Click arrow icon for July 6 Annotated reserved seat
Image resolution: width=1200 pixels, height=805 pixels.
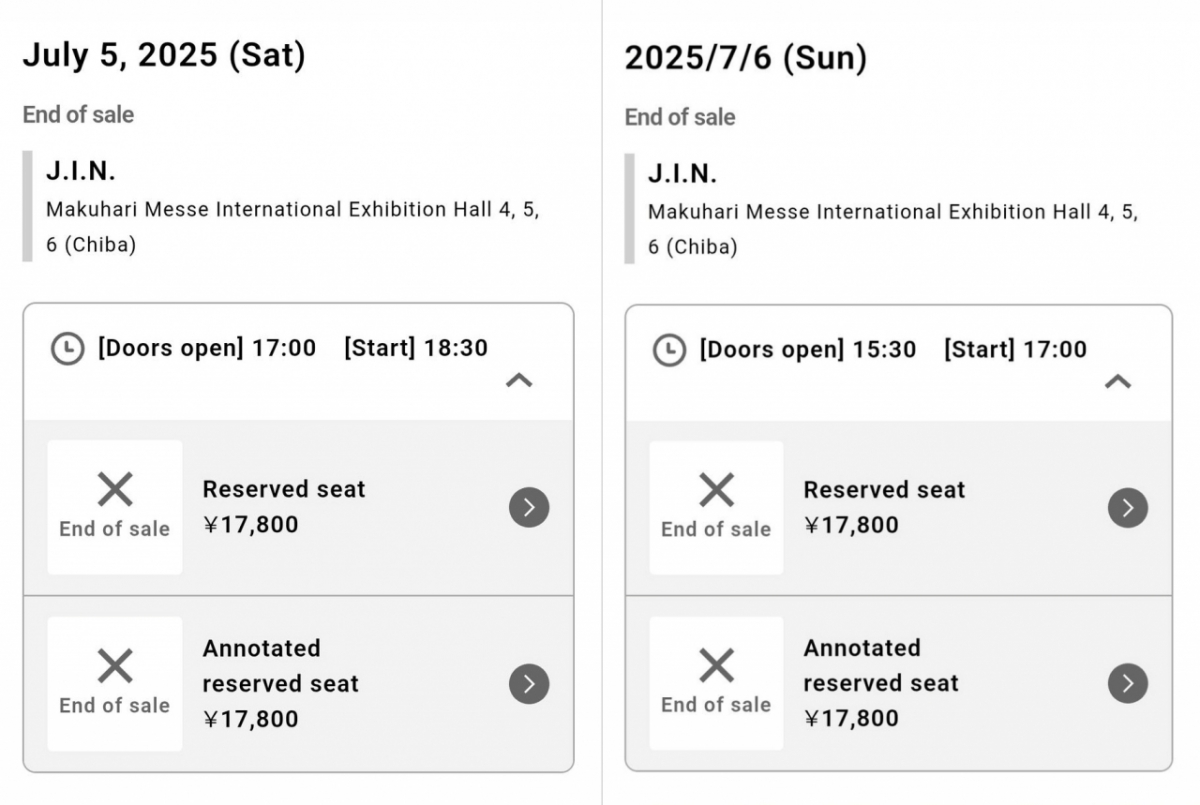coord(1127,684)
